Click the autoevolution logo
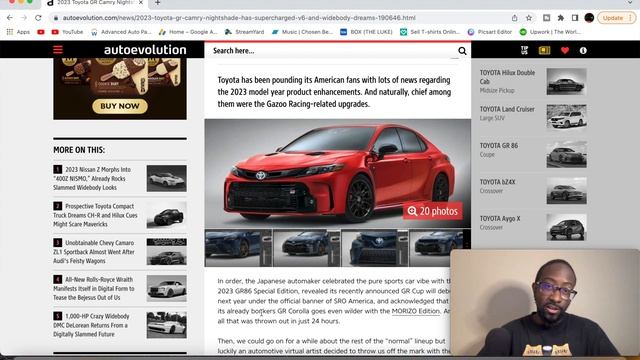Image resolution: width=640 pixels, height=360 pixels. point(145,50)
